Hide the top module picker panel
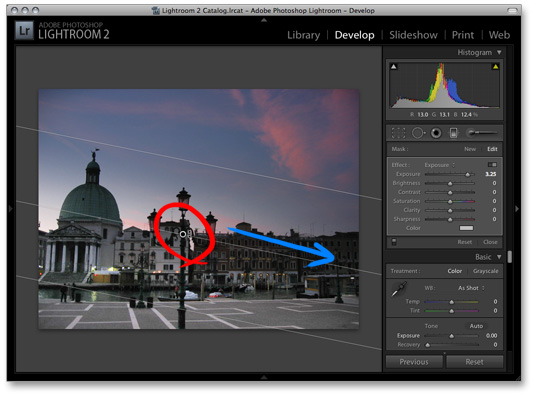The image size is (534, 396). (x=264, y=20)
